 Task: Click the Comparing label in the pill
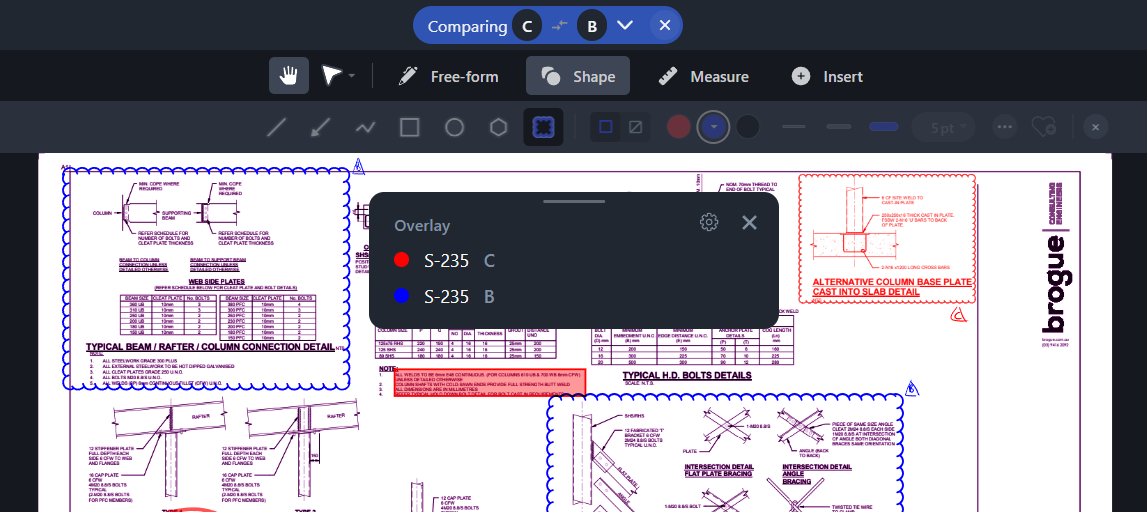pyautogui.click(x=467, y=27)
